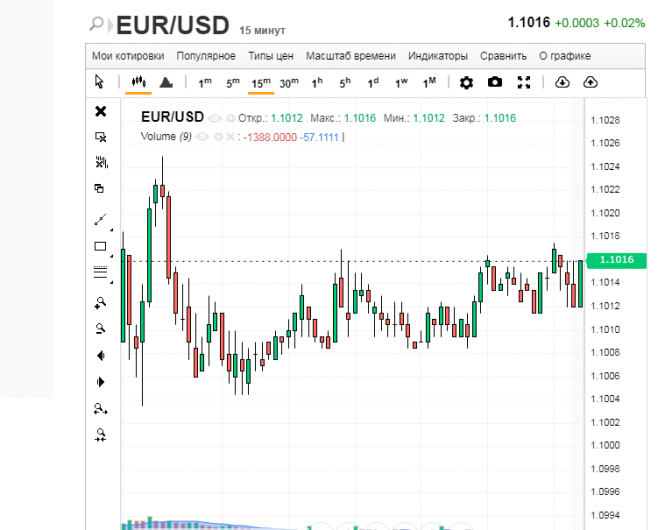Select the 30 minute timeframe

pos(289,83)
